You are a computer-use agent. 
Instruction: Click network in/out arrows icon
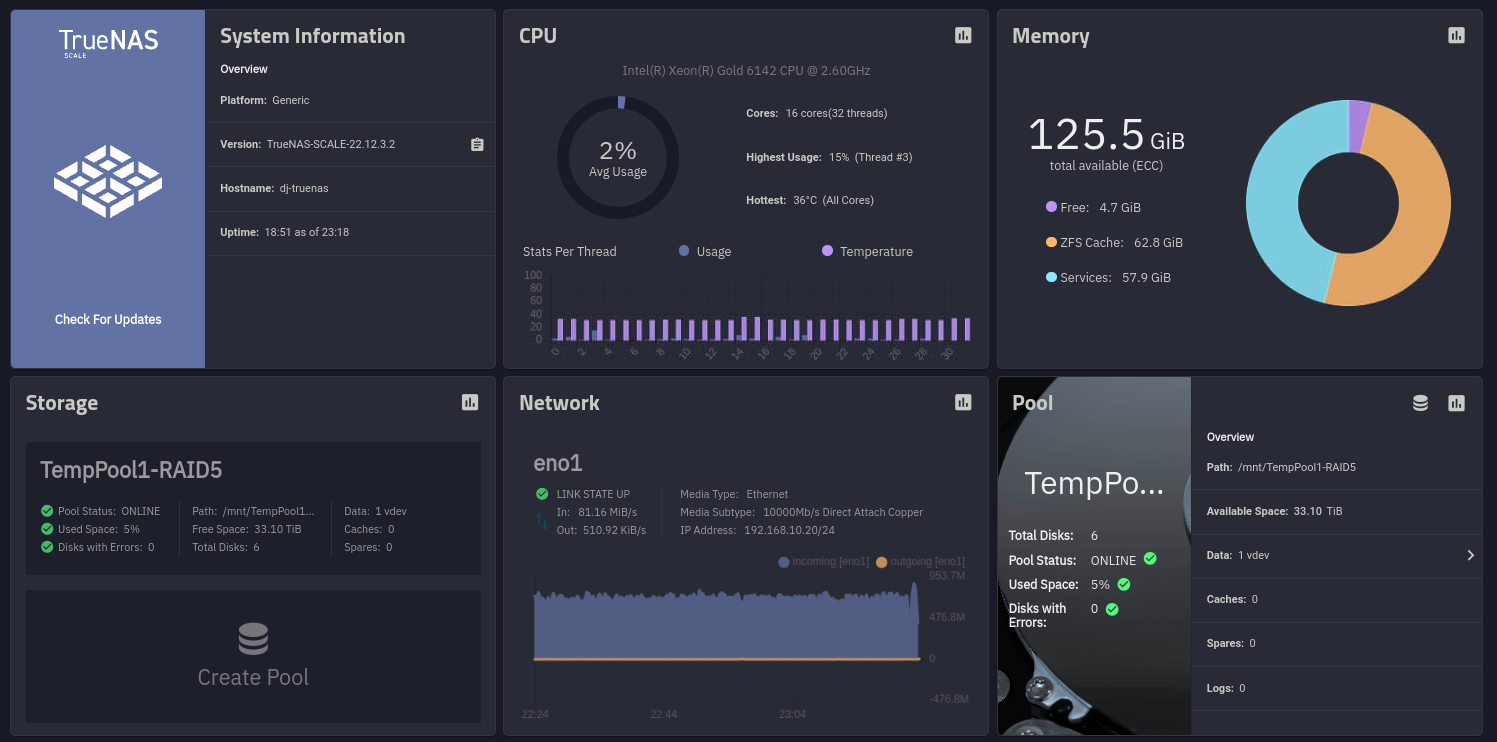coord(541,521)
